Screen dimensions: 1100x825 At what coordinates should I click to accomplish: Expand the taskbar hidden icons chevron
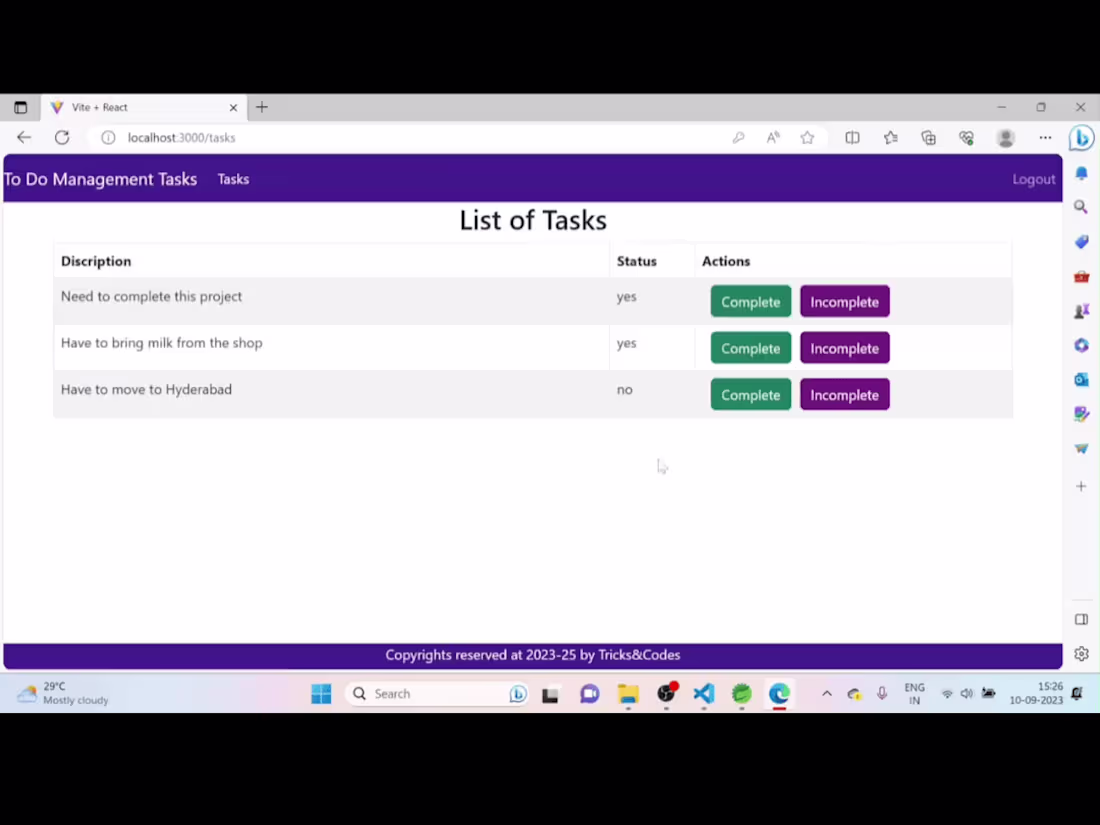pyautogui.click(x=826, y=693)
